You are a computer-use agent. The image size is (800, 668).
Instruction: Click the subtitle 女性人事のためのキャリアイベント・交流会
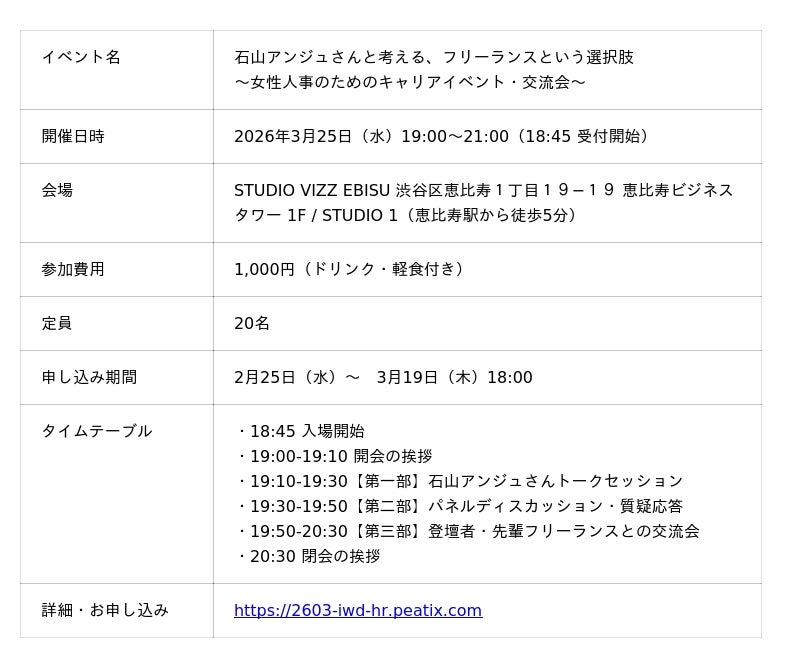point(410,82)
